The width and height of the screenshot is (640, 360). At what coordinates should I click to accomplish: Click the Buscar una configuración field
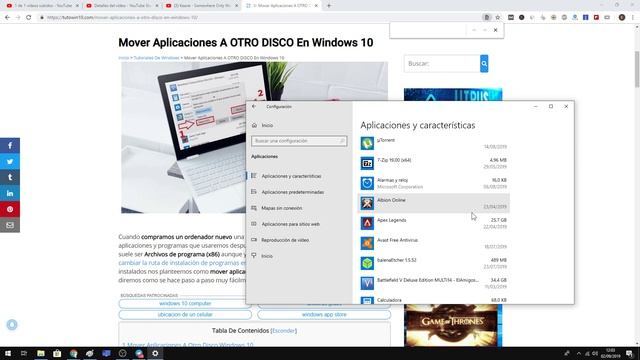pos(299,141)
